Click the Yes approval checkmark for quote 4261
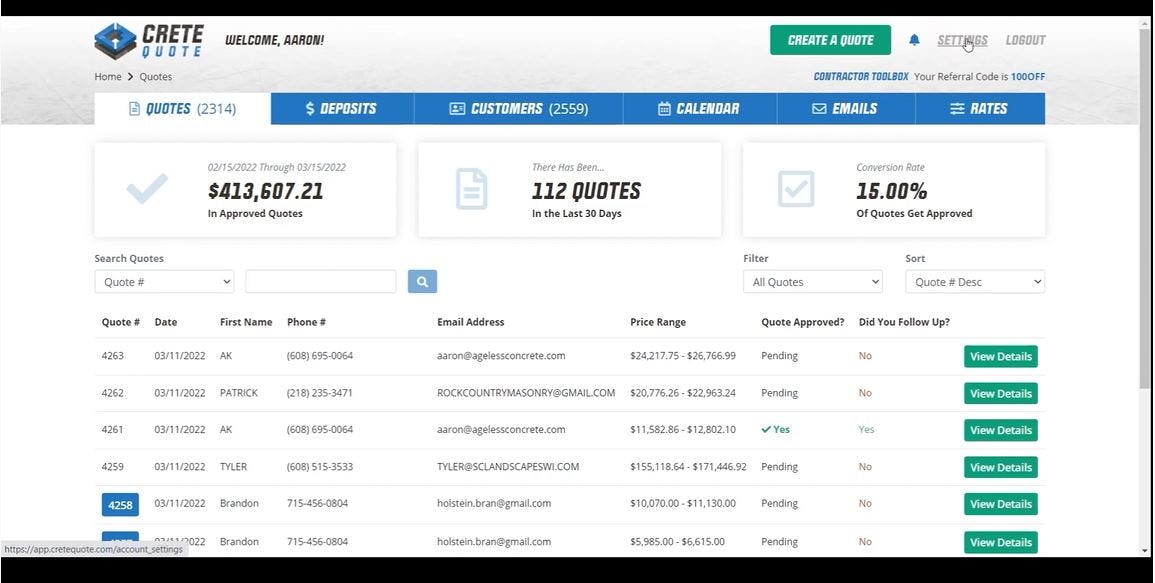The width and height of the screenshot is (1155, 583). 776,429
